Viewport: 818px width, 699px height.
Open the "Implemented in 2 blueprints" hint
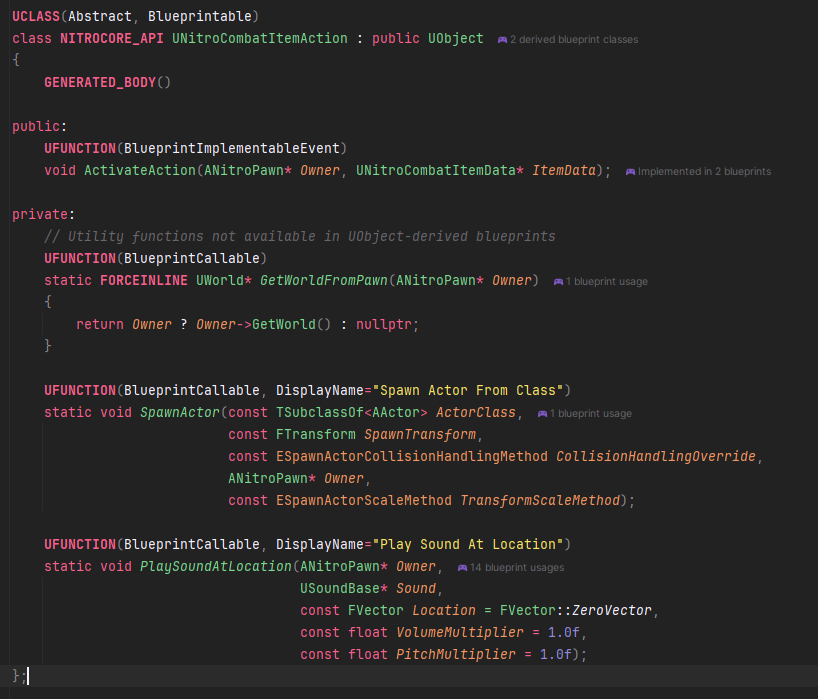704,171
